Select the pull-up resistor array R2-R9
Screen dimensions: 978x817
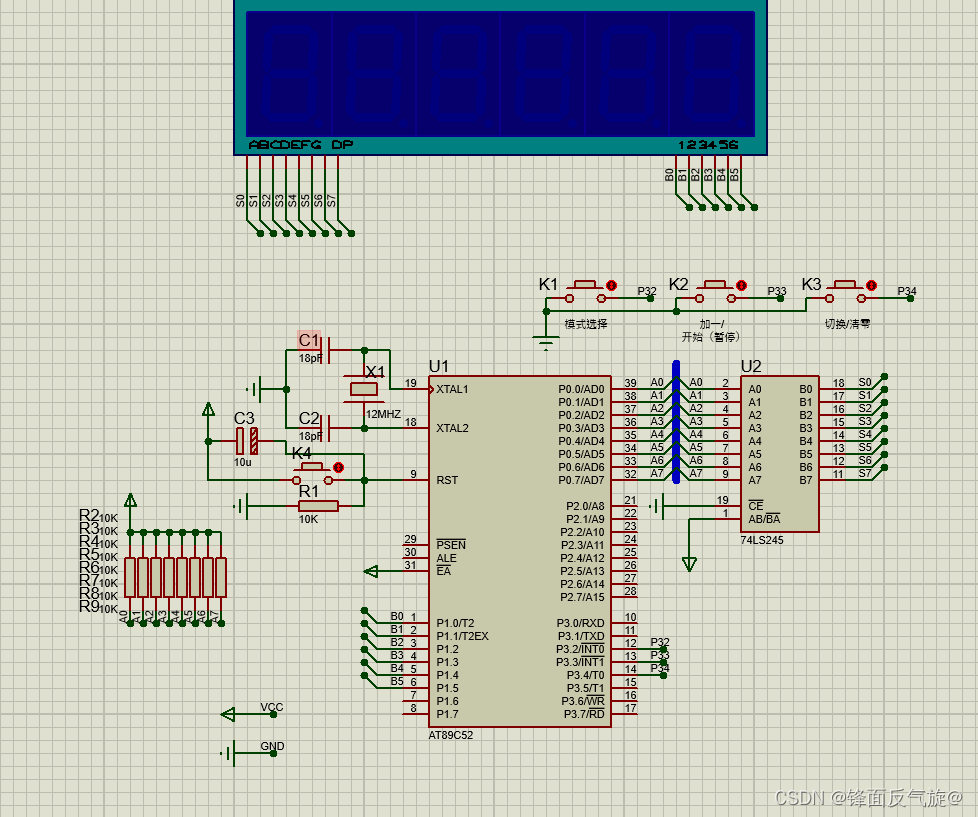click(x=175, y=578)
